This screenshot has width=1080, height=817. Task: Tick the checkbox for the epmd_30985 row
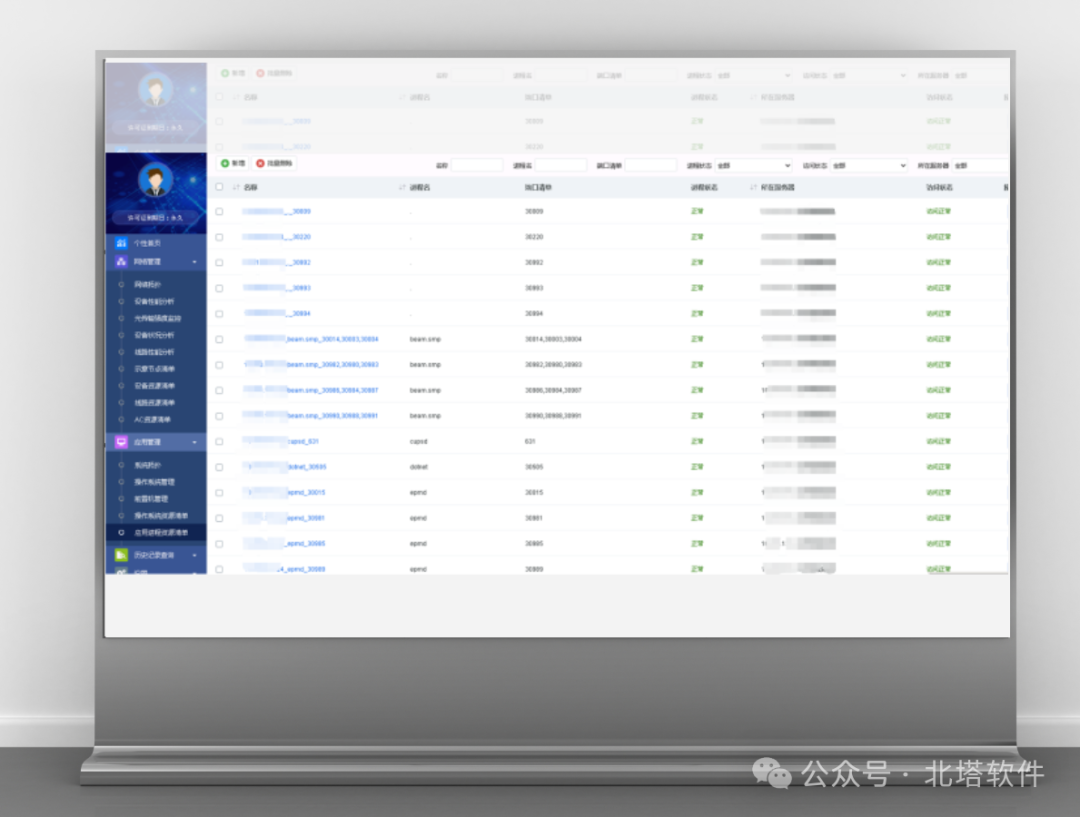tap(219, 544)
